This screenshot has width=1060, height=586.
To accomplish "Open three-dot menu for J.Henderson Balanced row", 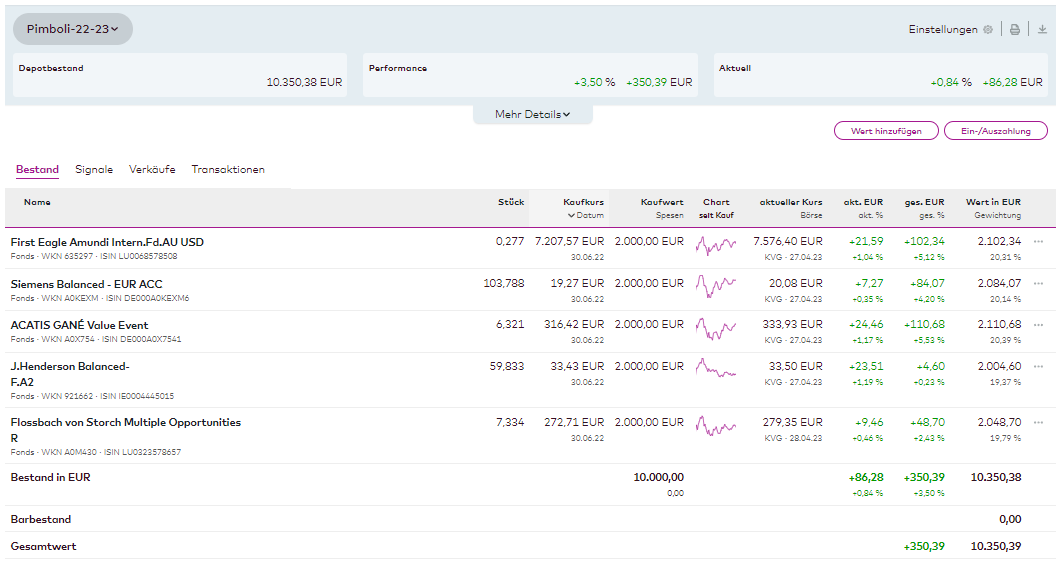I will click(x=1038, y=367).
